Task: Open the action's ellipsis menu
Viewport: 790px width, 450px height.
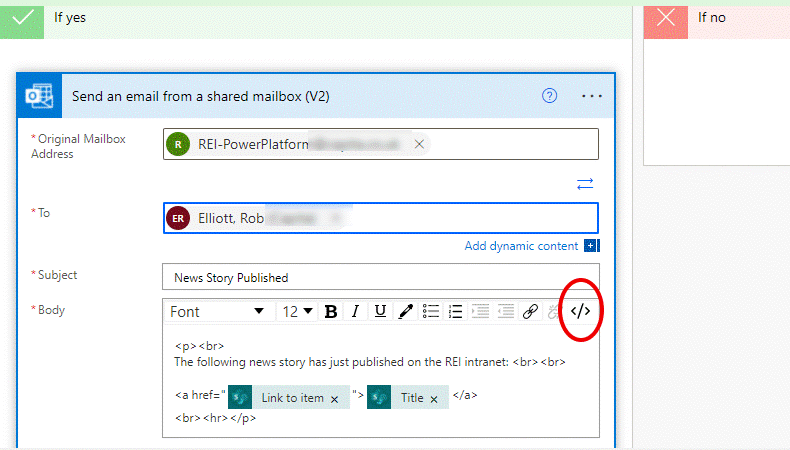Action: pos(591,96)
